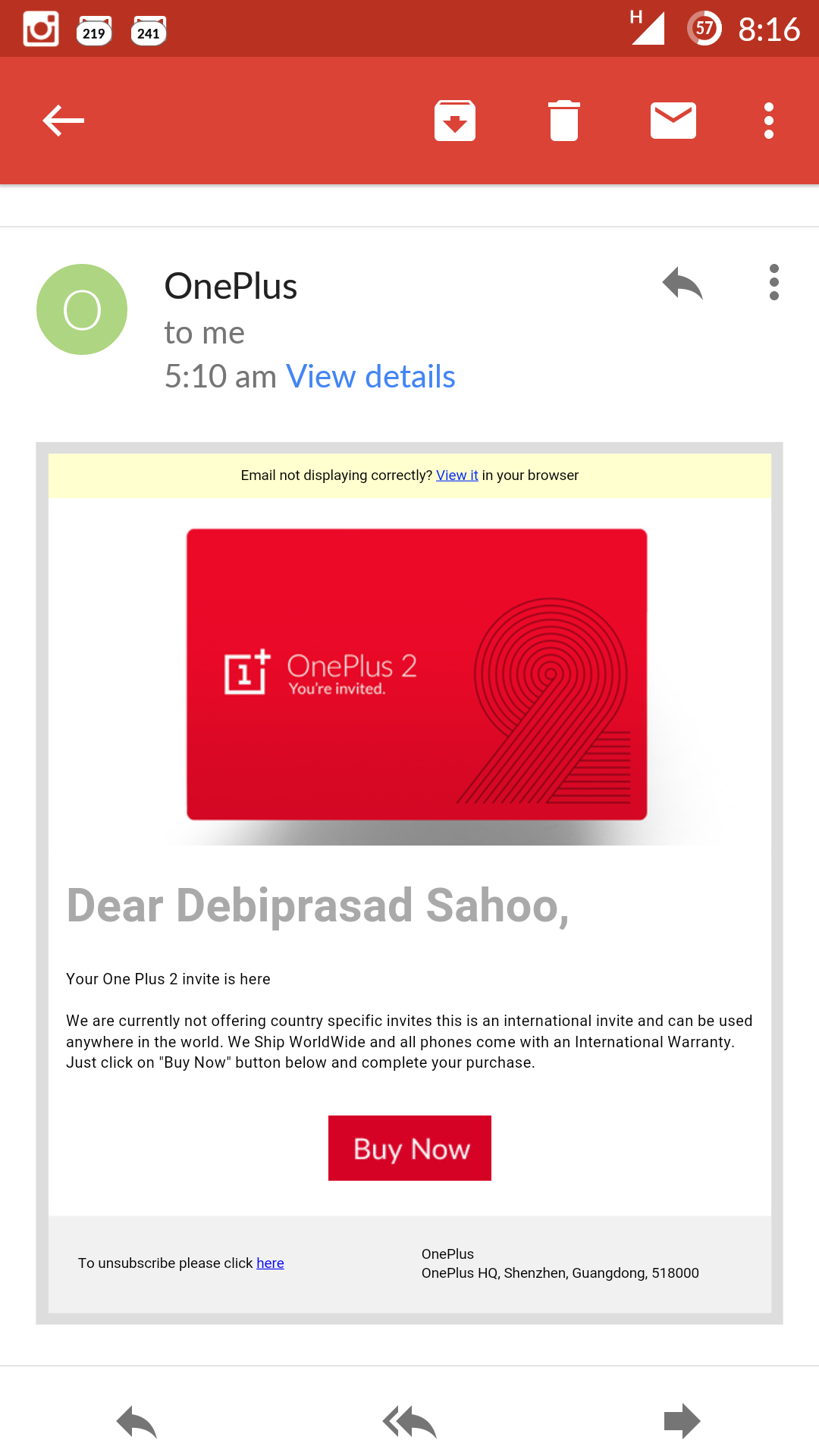819x1456 pixels.
Task: Expand View details for sender information
Action: [x=370, y=376]
